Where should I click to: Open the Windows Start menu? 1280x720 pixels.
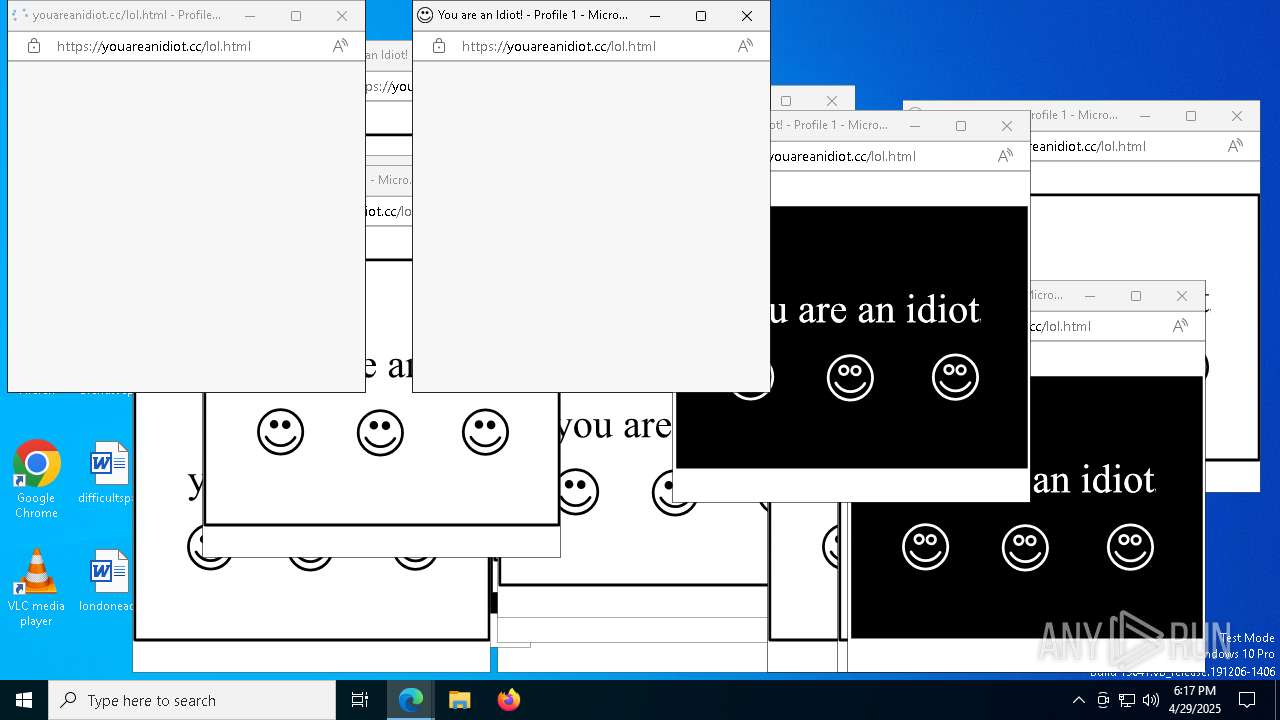point(24,700)
